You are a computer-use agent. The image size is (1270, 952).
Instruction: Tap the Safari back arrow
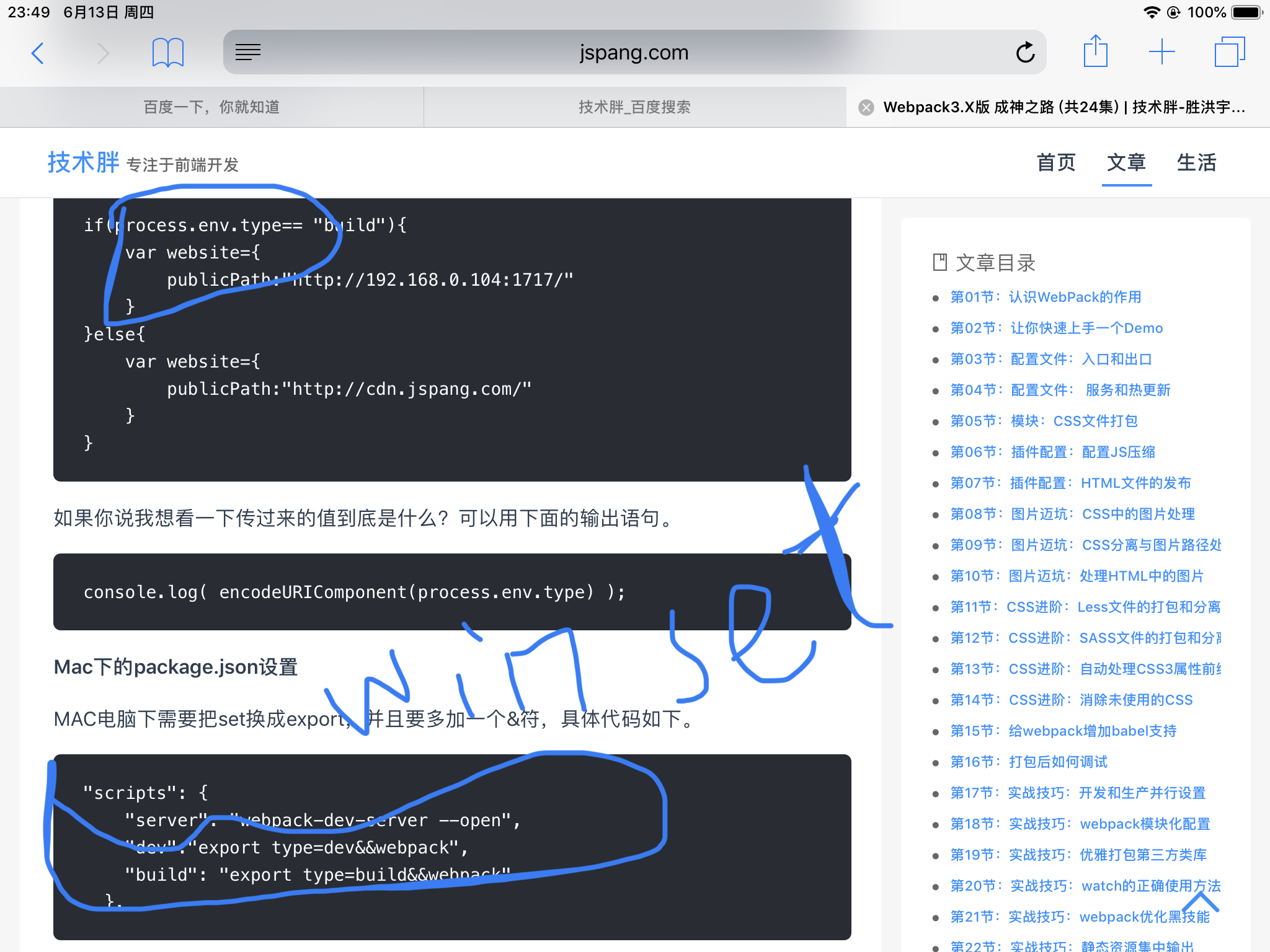(38, 53)
